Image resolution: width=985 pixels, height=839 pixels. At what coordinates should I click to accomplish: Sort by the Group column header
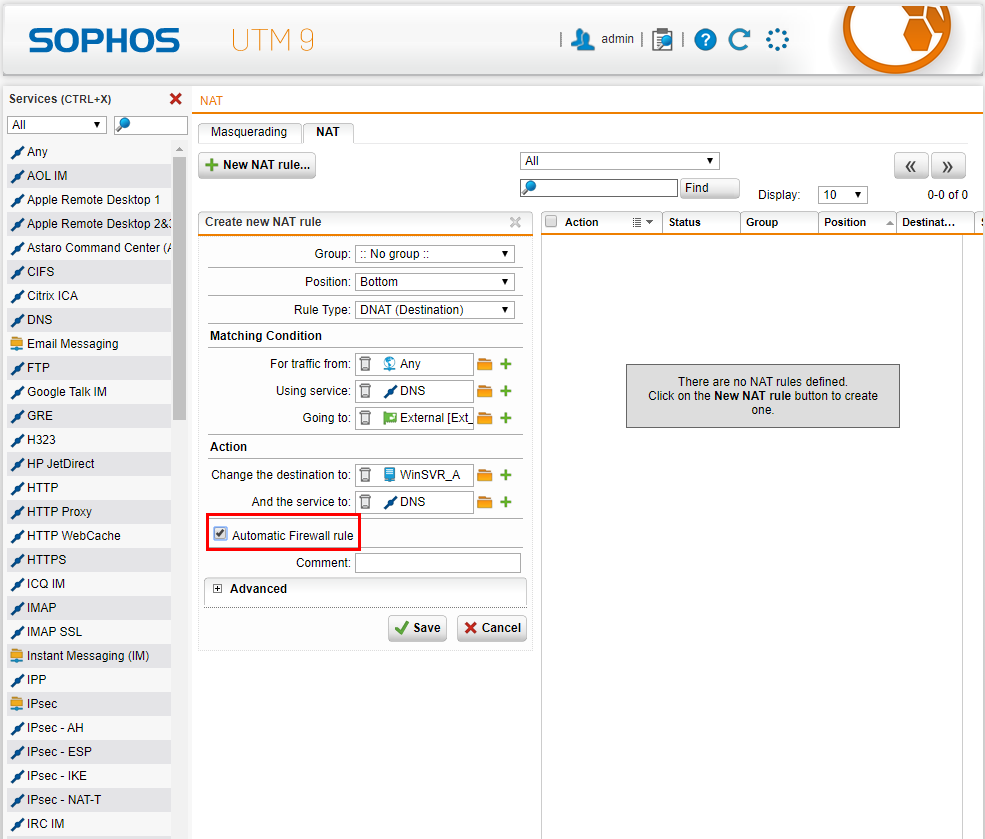click(x=779, y=222)
